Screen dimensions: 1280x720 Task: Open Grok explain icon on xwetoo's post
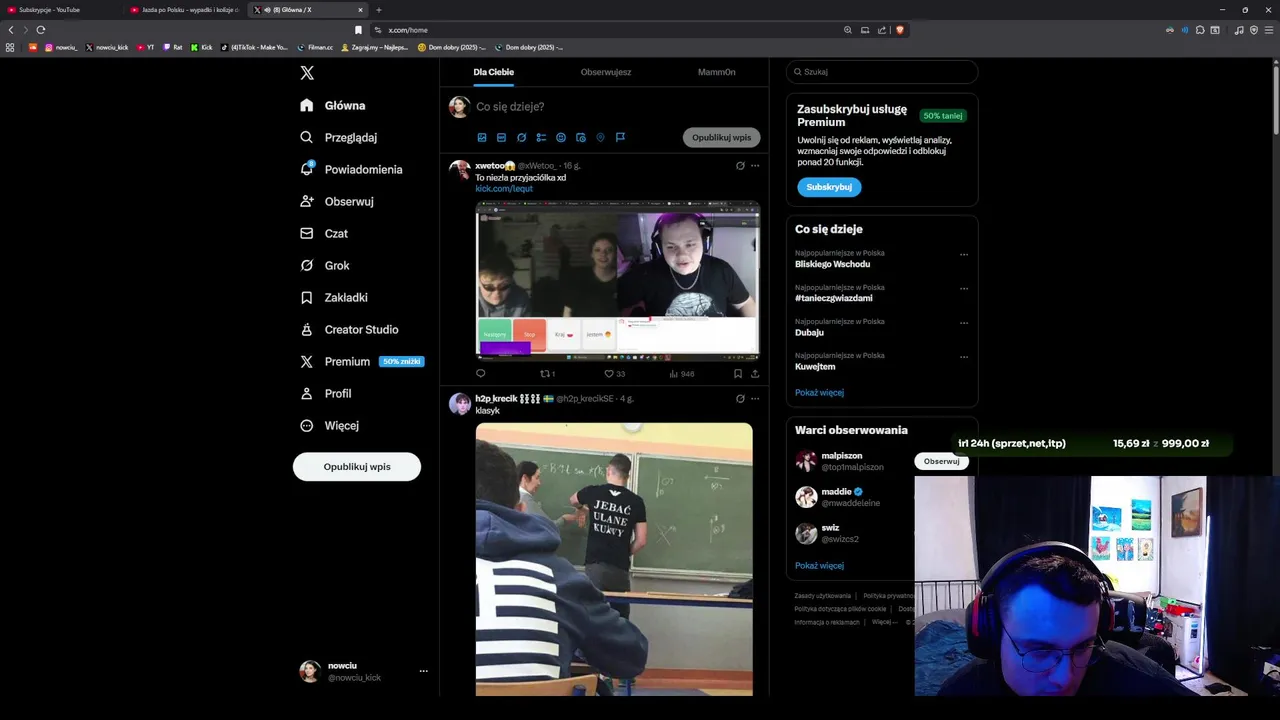pos(740,165)
